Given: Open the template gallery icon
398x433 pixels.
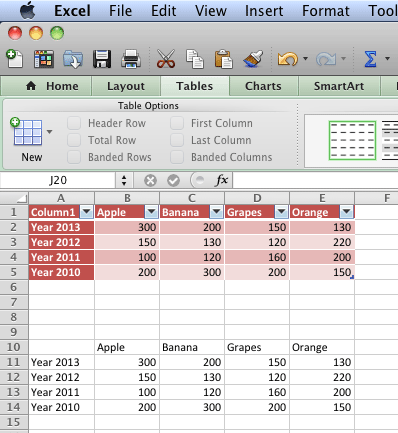Looking at the screenshot, I should pyautogui.click(x=44, y=59).
